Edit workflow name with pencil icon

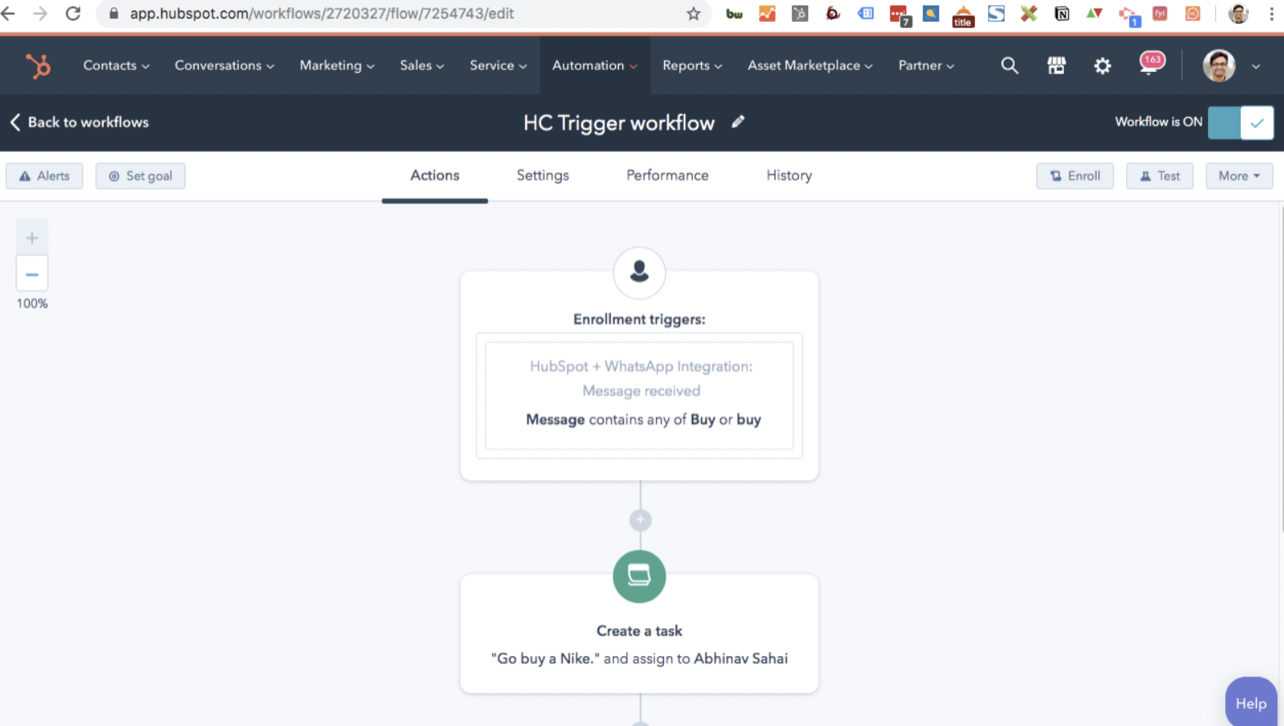(x=738, y=122)
